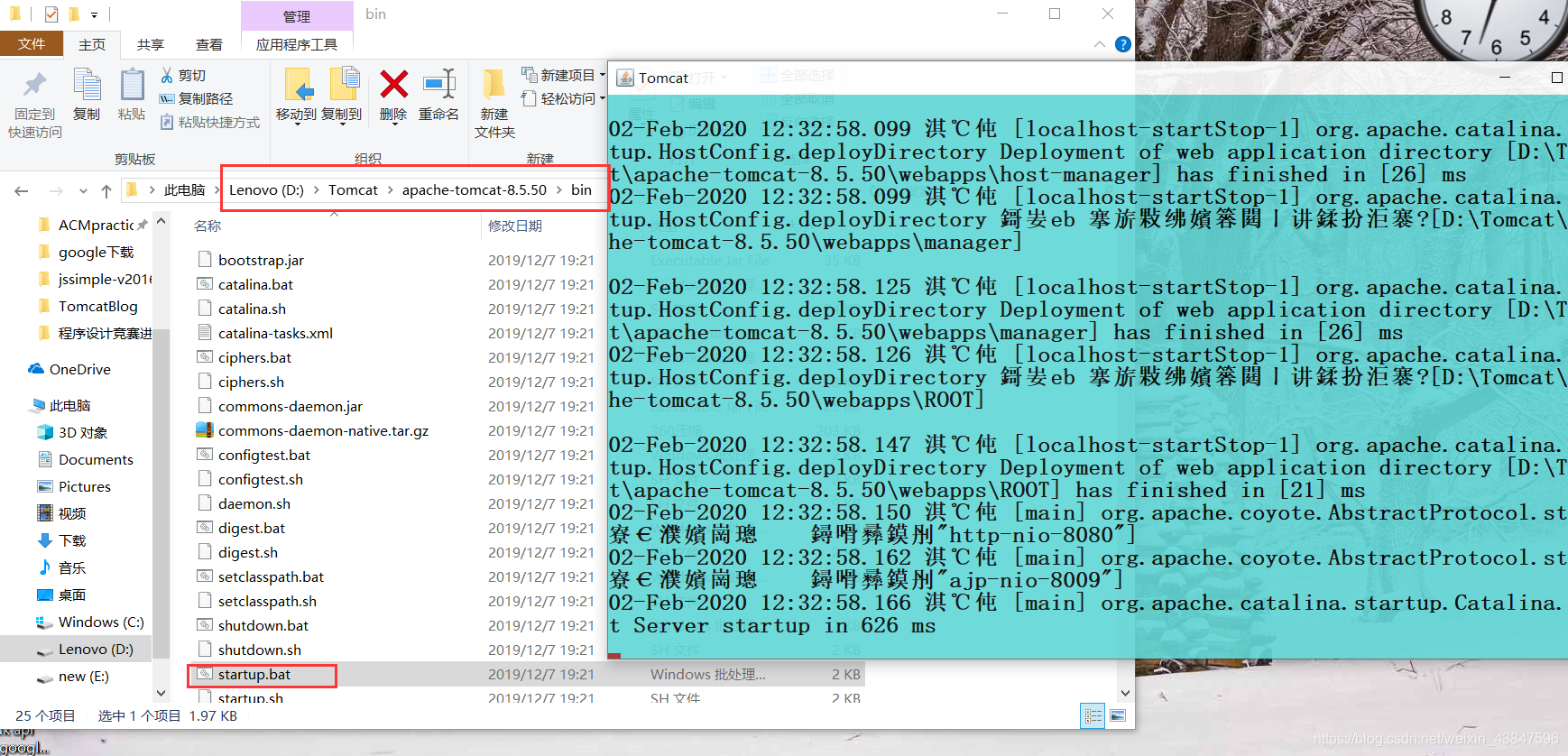This screenshot has height=756, width=1568.
Task: Open the New item dropdown
Action: (x=563, y=75)
